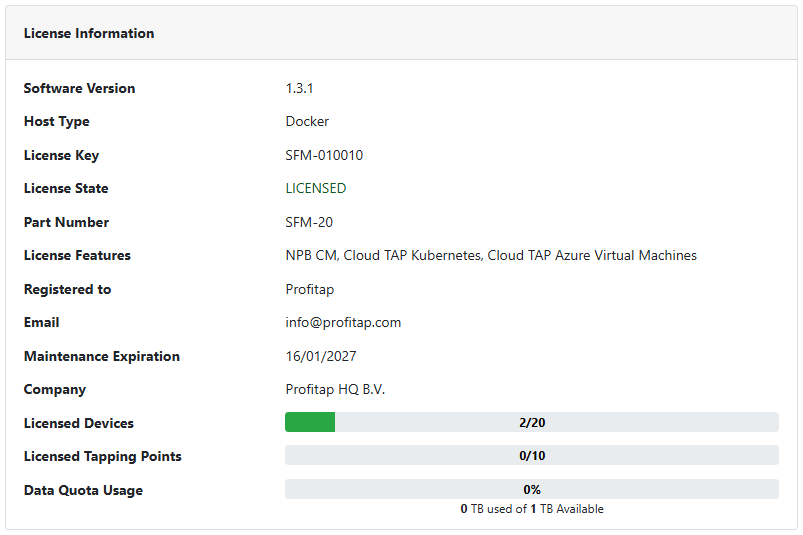The image size is (803, 535).
Task: Click the License Information panel header
Action: click(89, 33)
